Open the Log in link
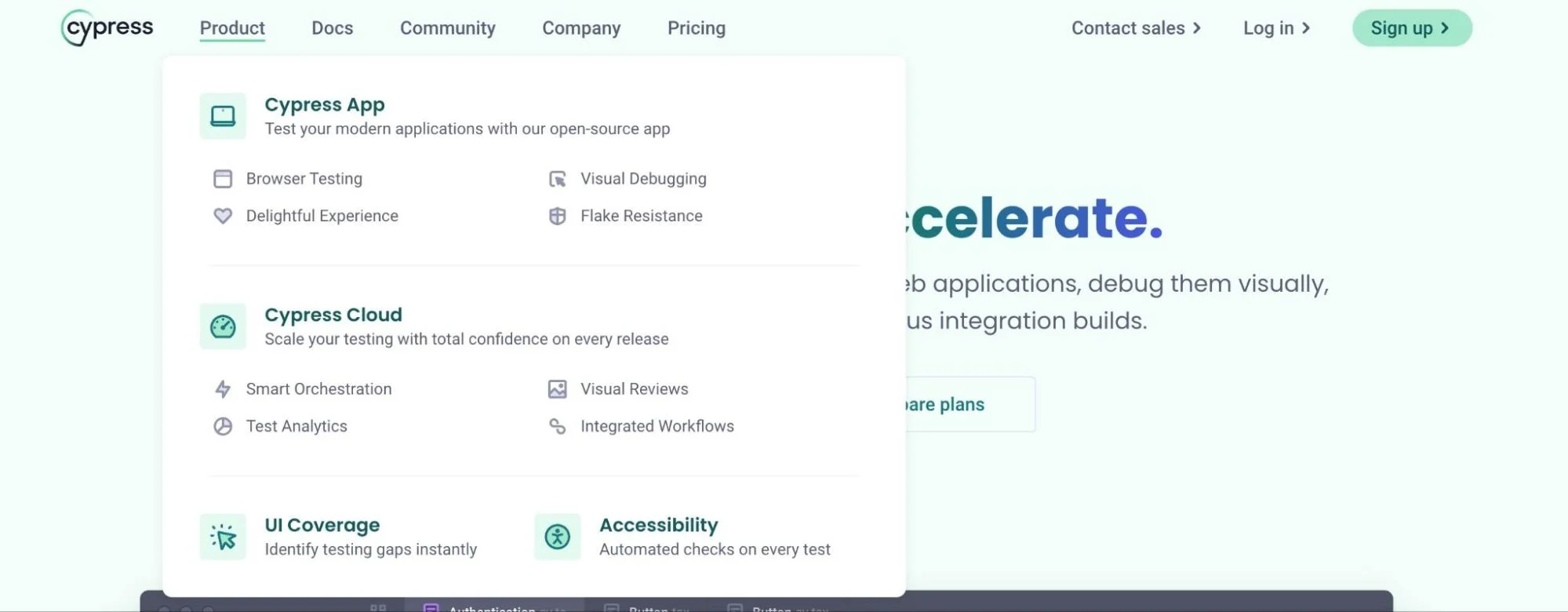The width and height of the screenshot is (1568, 612). [x=1277, y=28]
